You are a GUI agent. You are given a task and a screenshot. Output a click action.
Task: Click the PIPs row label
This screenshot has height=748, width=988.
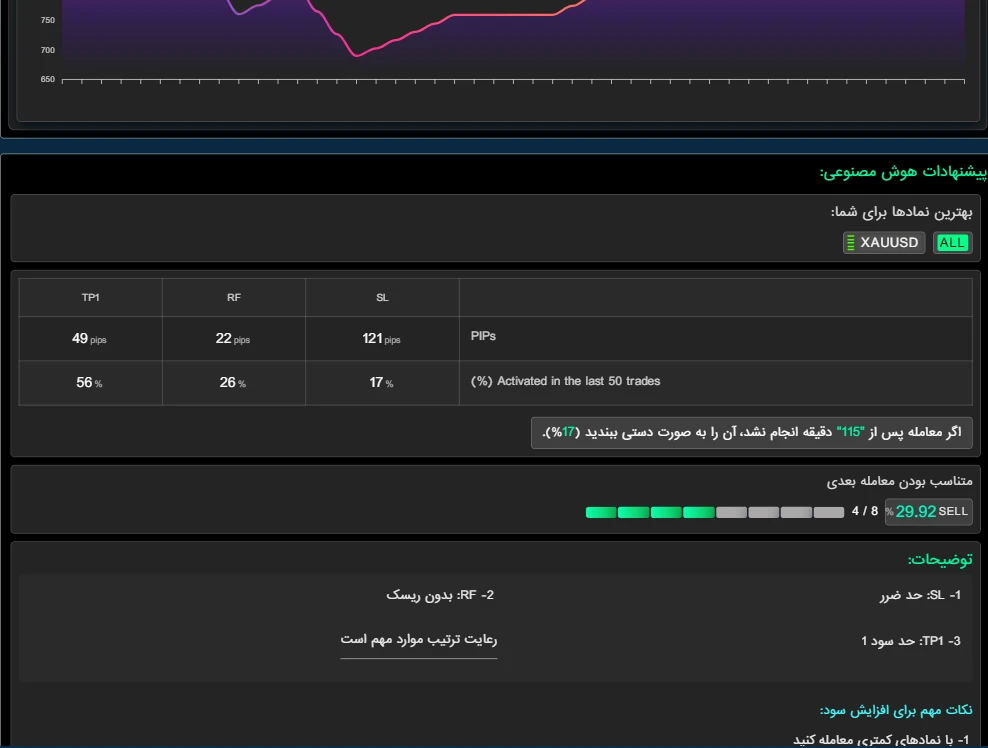click(483, 336)
